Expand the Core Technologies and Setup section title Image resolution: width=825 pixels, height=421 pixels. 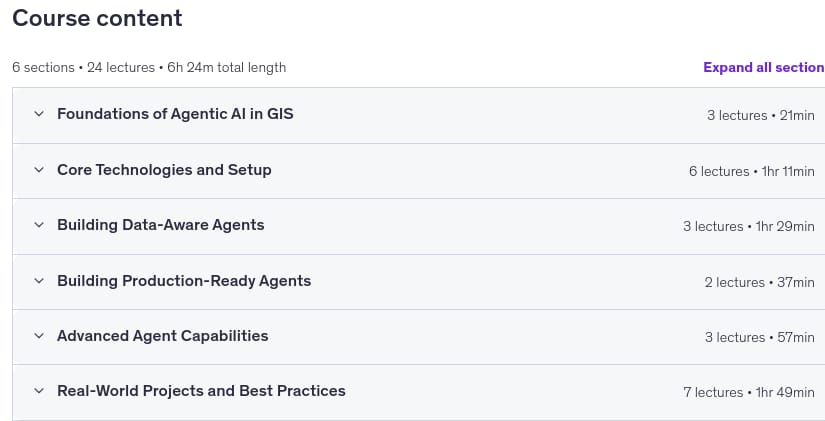pos(164,169)
